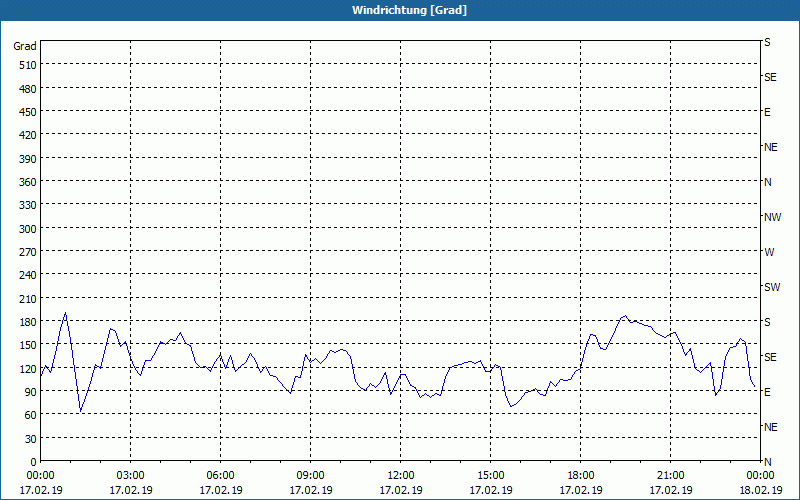This screenshot has width=800, height=500.
Task: Select the 150 y-axis value
Action: coord(29,345)
